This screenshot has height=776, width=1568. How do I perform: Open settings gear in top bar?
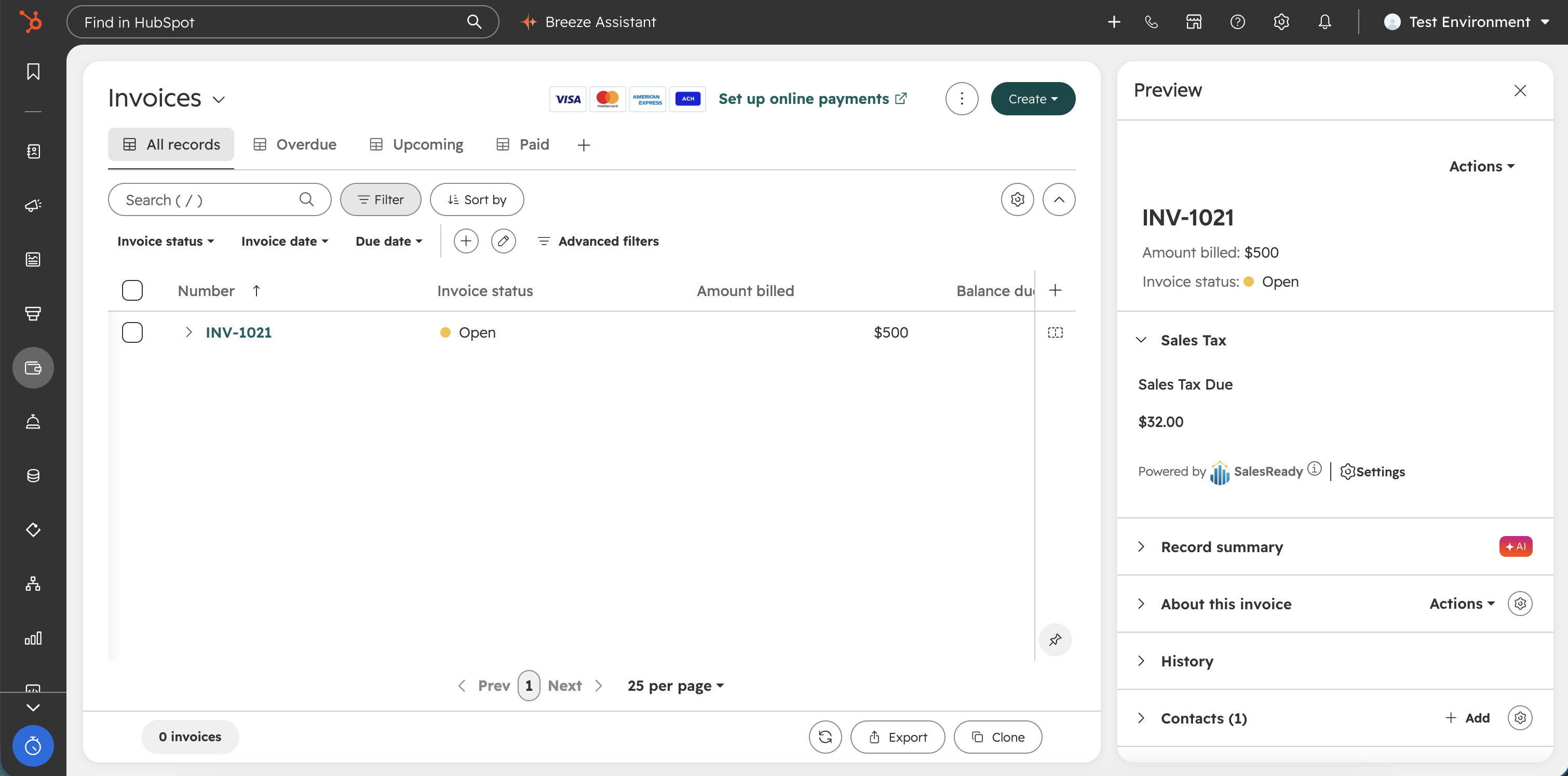pyautogui.click(x=1281, y=22)
